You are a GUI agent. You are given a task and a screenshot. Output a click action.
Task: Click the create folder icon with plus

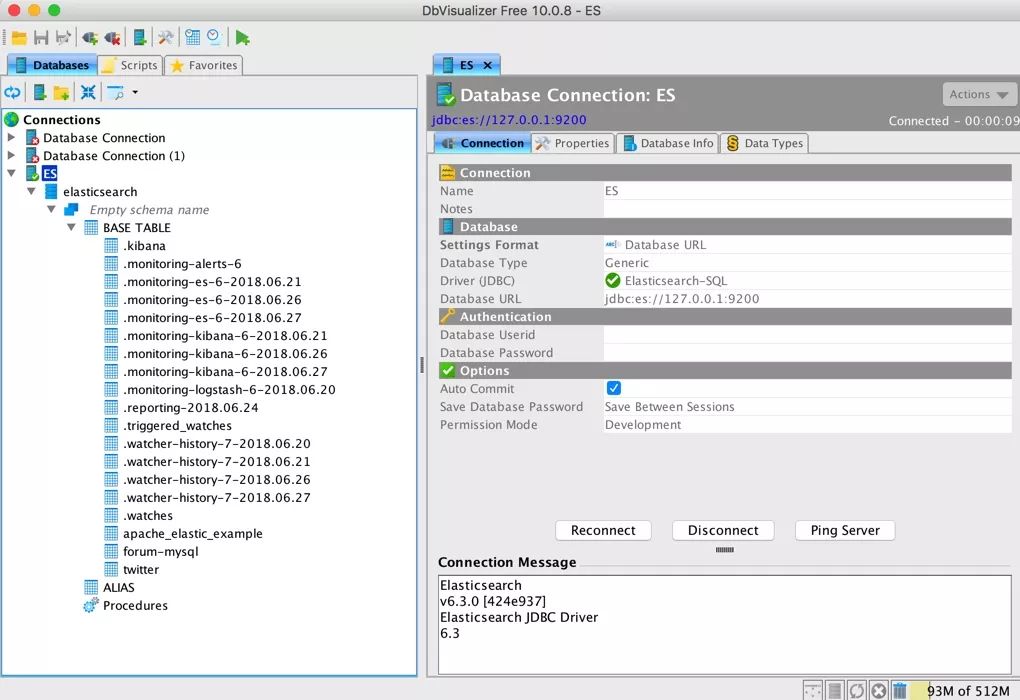[x=62, y=93]
